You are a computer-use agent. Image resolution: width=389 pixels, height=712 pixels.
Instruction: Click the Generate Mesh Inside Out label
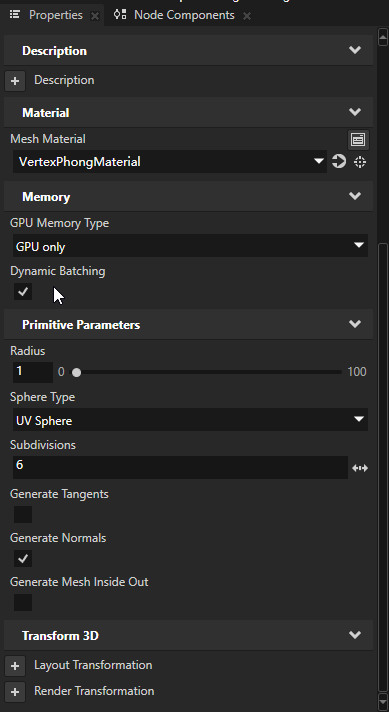79,582
